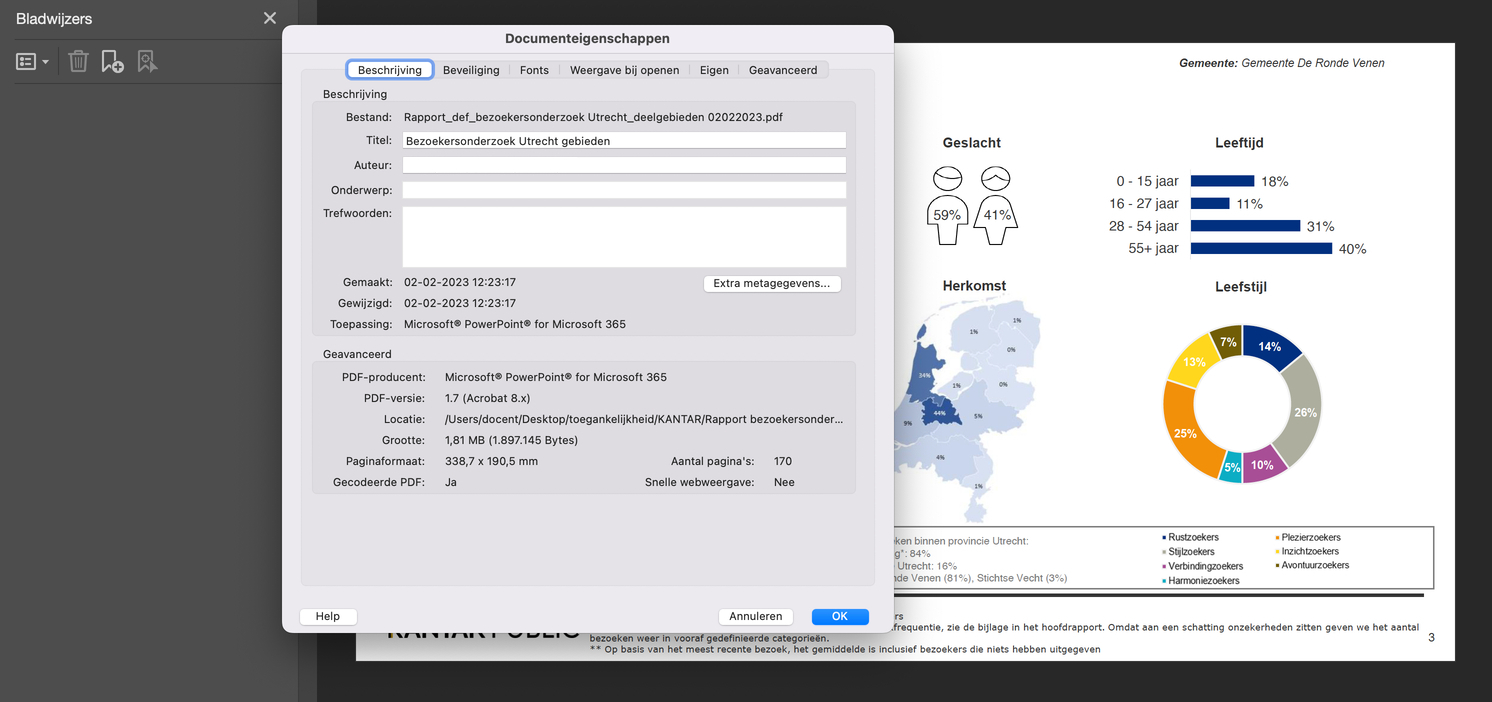Focus the Auteur text field
1492x702 pixels.
click(624, 165)
